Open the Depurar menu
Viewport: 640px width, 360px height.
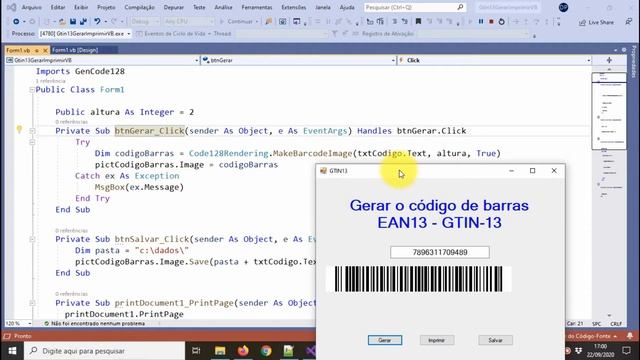tap(173, 7)
